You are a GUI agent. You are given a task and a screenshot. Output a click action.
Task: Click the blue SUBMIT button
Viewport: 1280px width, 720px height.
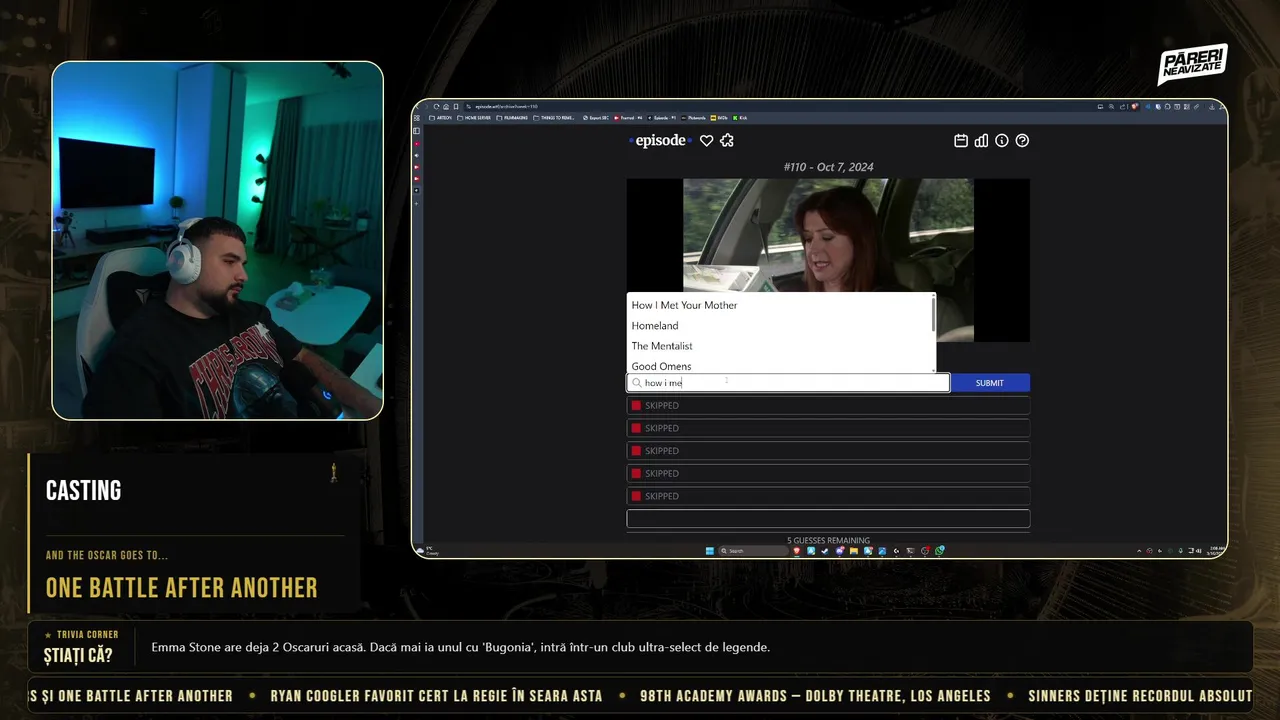[x=989, y=383]
